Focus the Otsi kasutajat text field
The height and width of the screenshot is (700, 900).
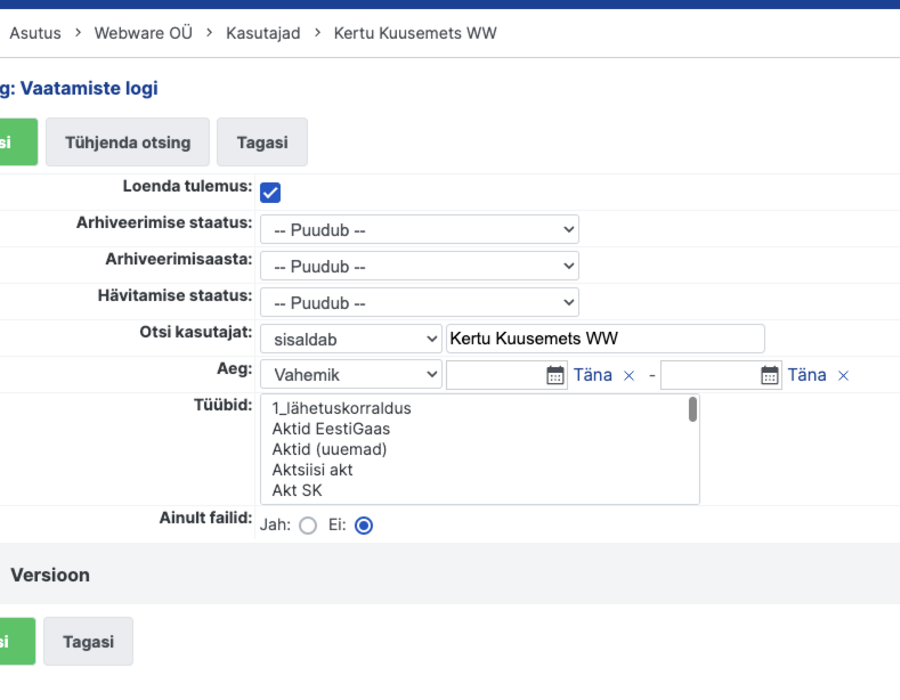(x=605, y=339)
